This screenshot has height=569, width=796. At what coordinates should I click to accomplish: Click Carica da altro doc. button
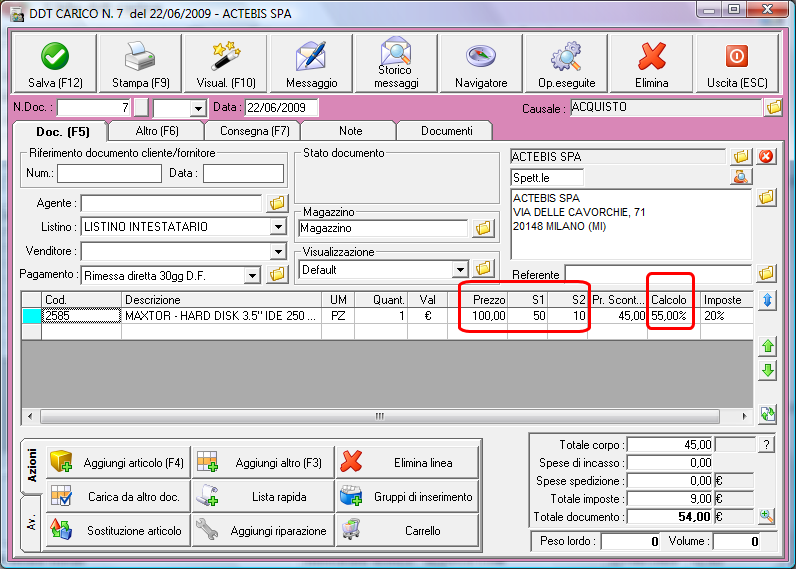(x=118, y=496)
